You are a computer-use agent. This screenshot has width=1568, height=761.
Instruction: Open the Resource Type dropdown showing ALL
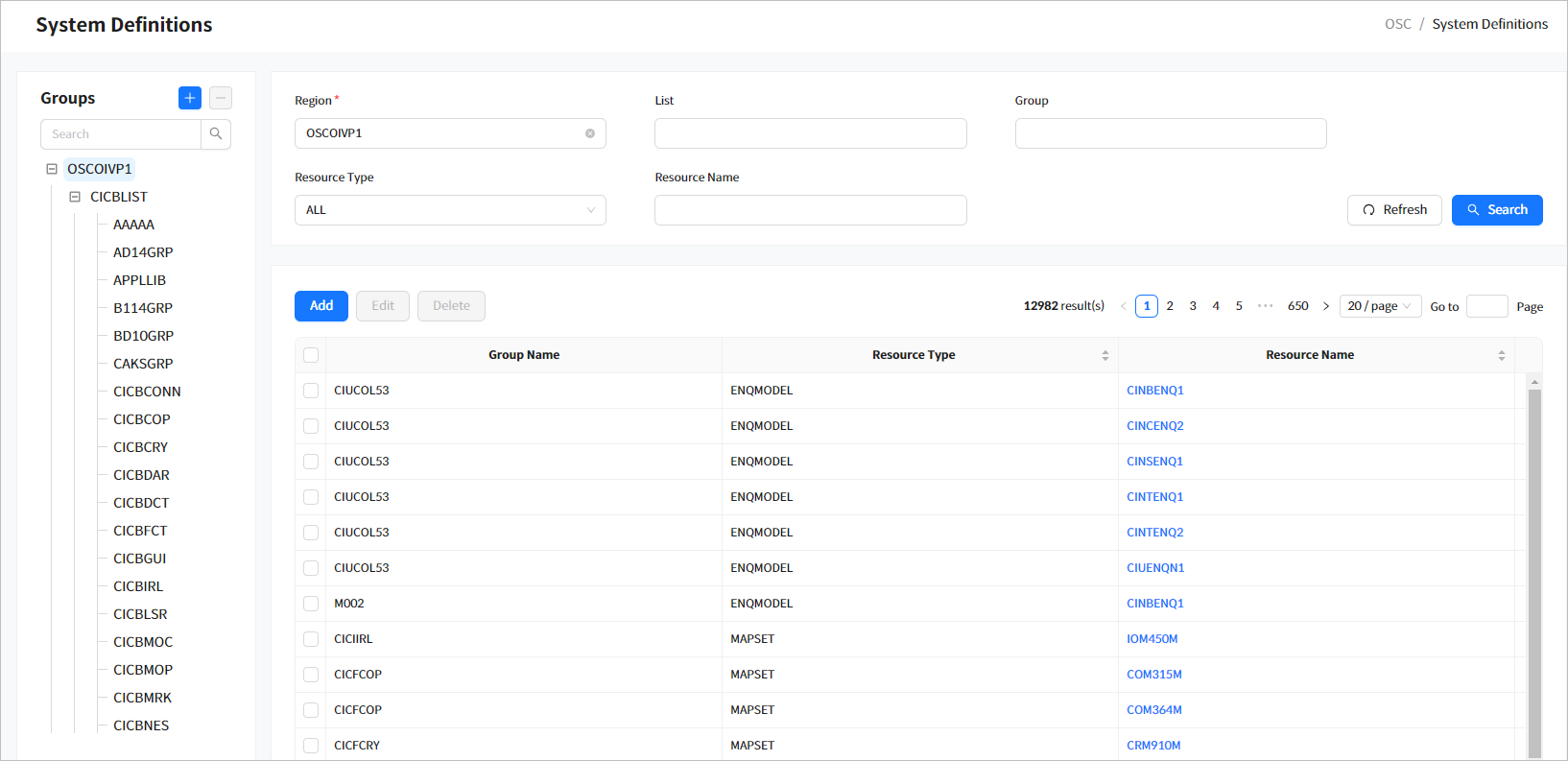(x=450, y=210)
